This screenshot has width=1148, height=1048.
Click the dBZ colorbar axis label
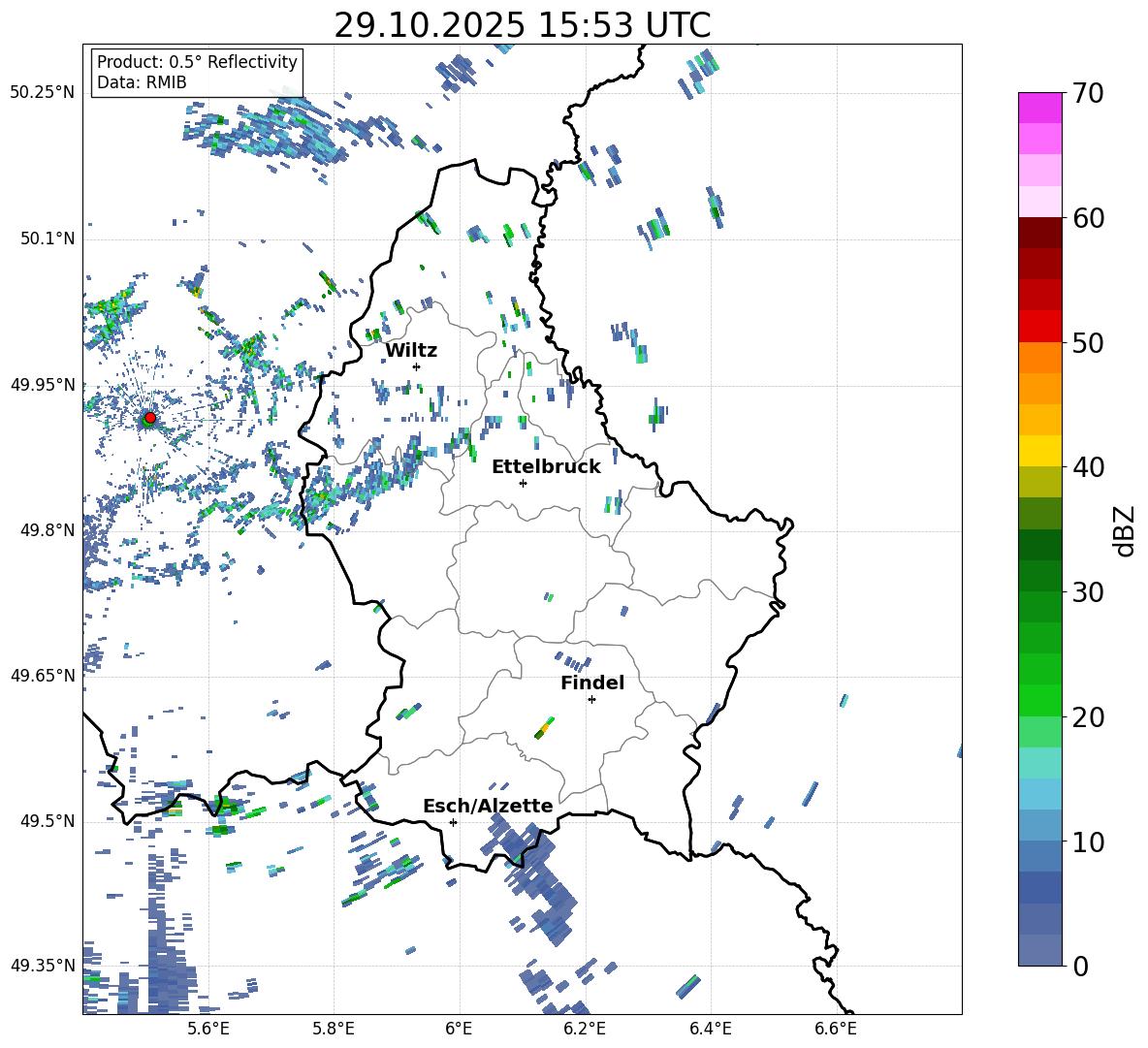tap(1125, 530)
